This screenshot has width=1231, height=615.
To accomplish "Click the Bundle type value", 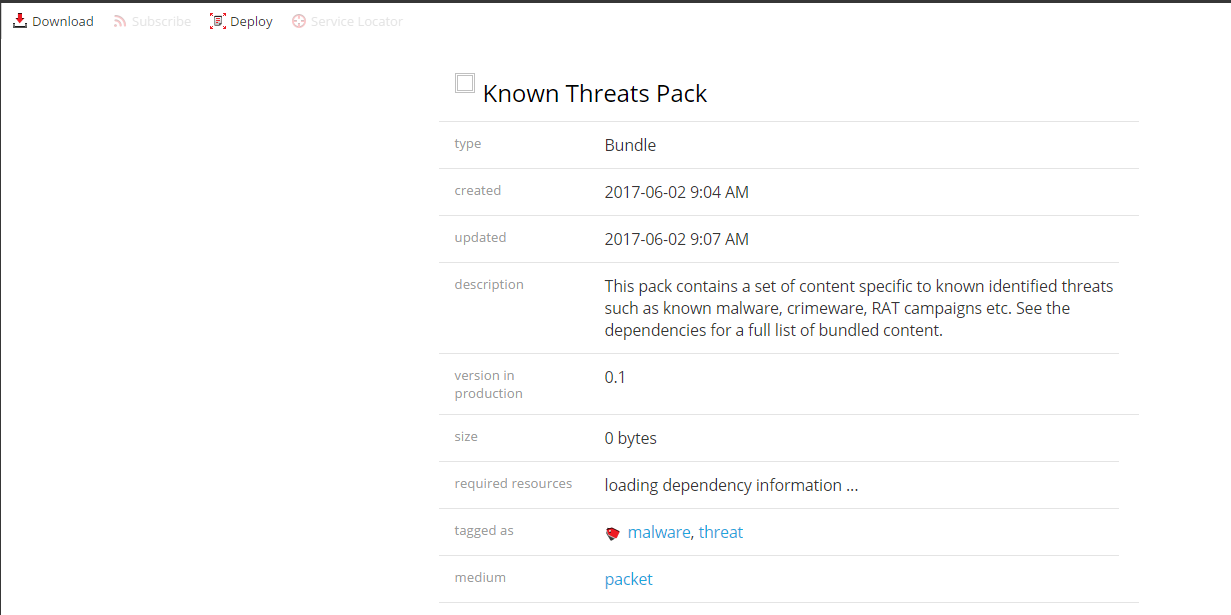I will pos(630,145).
